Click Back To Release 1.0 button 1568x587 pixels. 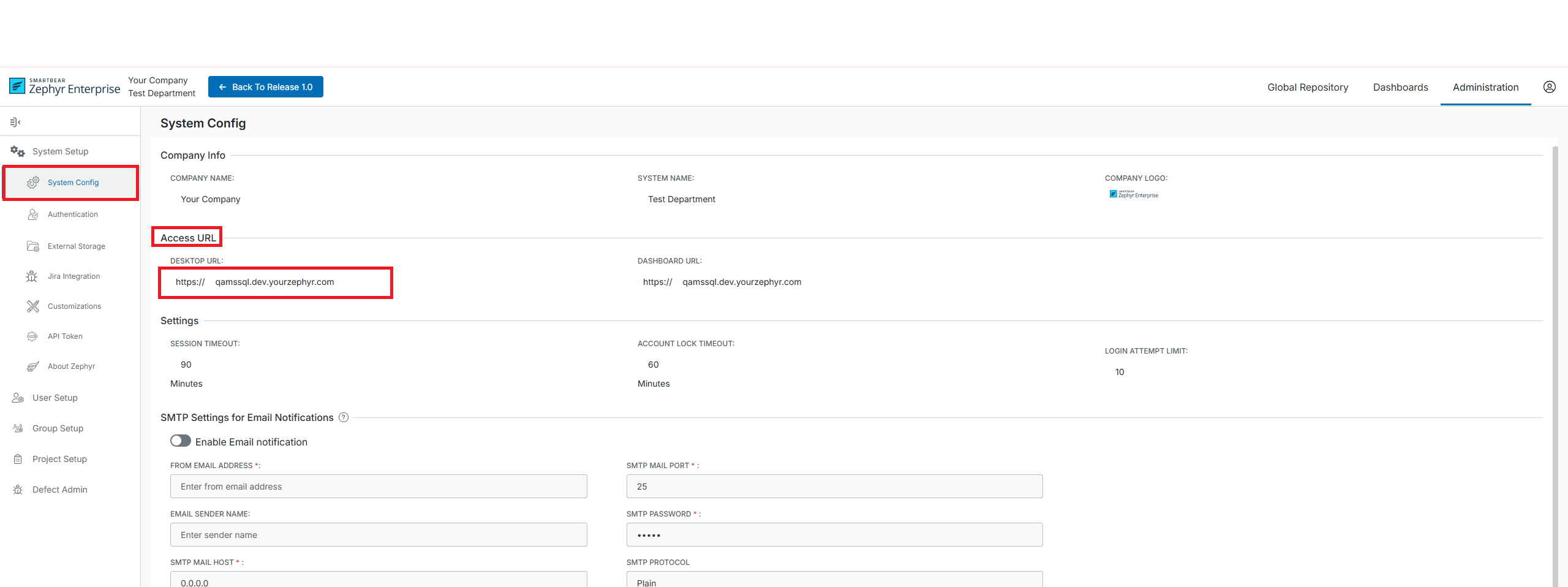266,87
